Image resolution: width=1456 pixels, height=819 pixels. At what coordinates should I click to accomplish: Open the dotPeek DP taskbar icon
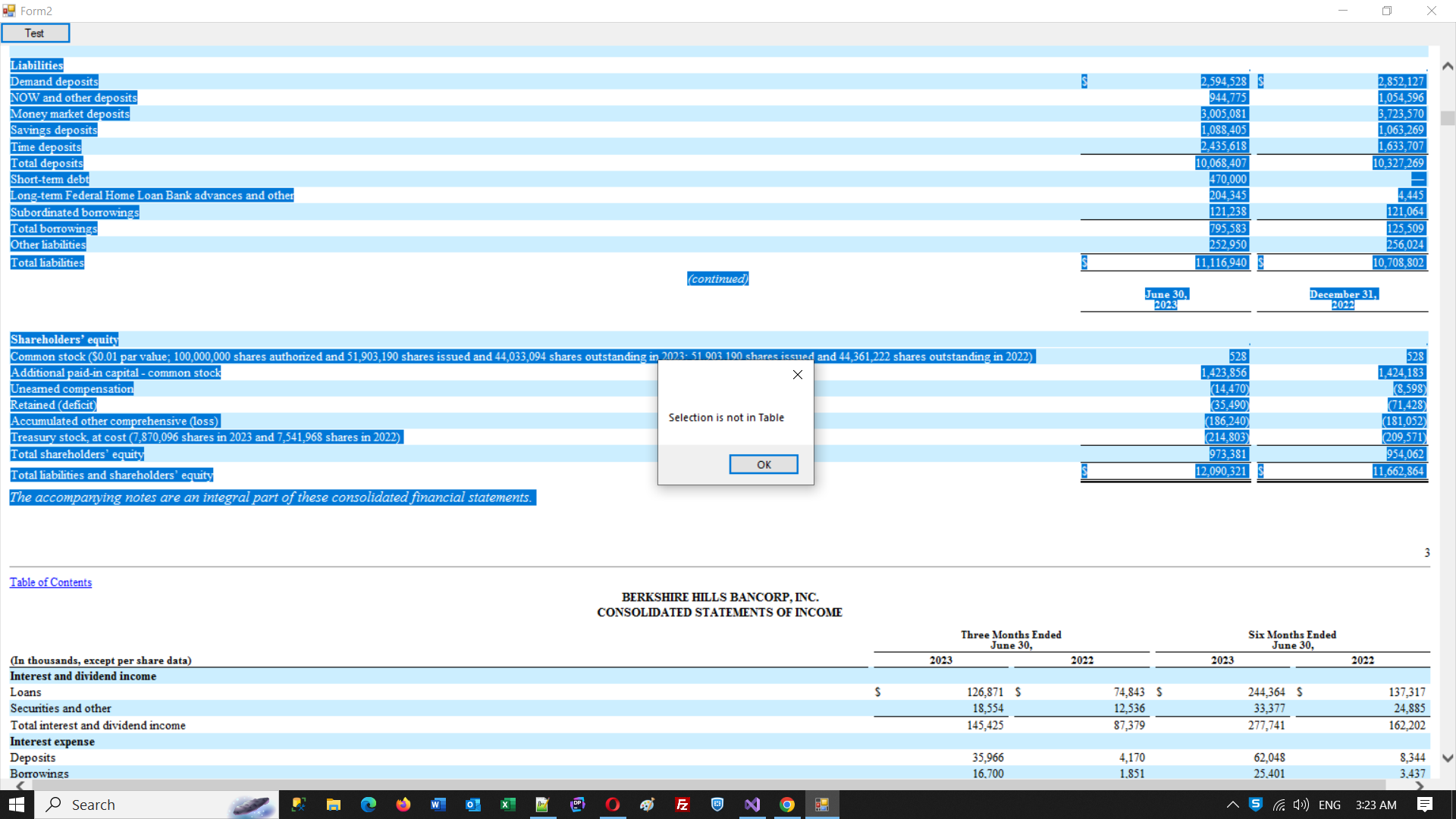577,805
